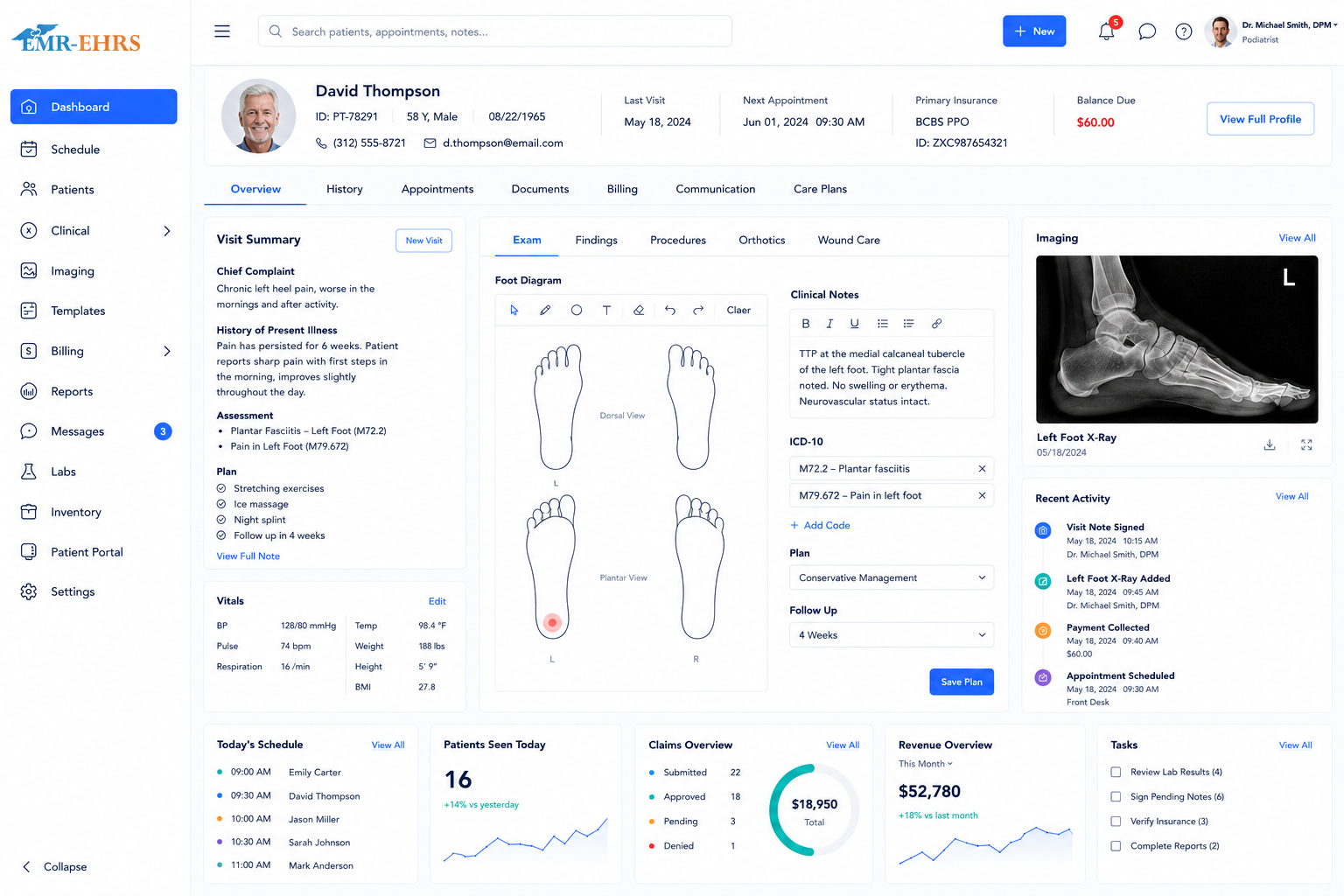The height and width of the screenshot is (896, 1344).
Task: Switch to the History tab
Action: [345, 189]
